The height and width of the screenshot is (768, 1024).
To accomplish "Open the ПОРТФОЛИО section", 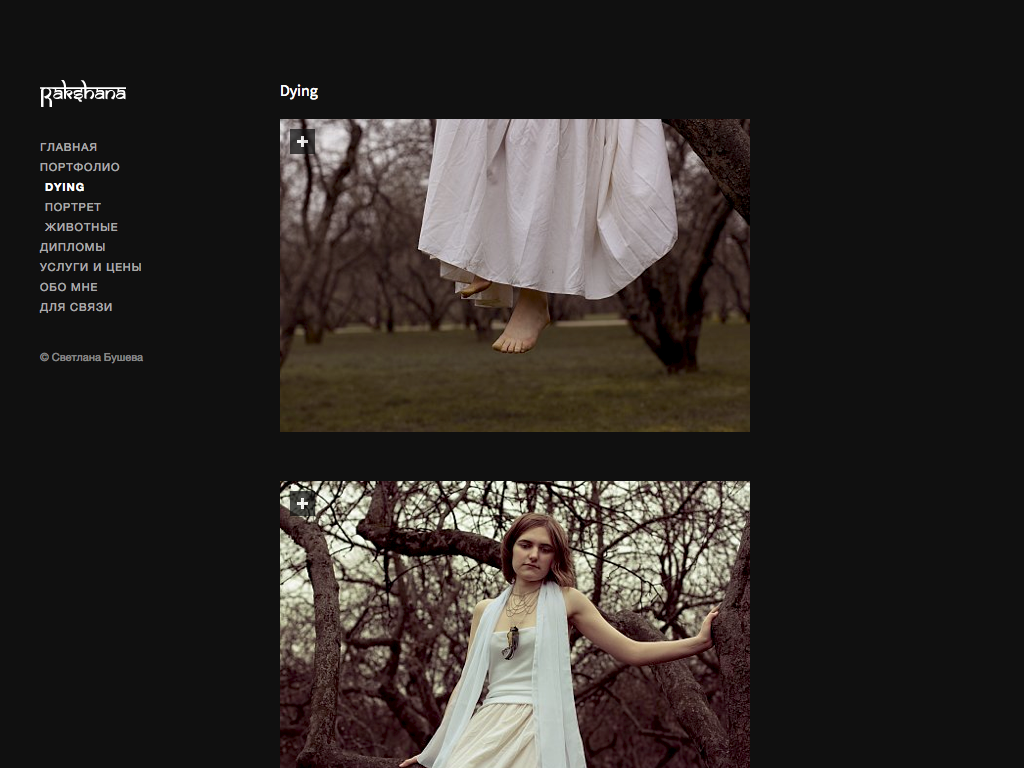I will tap(80, 167).
